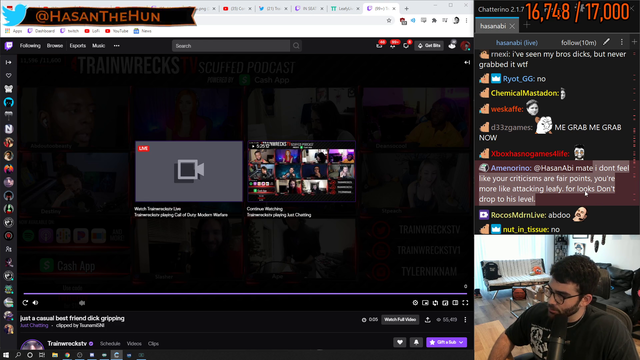Open the Browse nav item
Viewport: 640px width, 360px height.
[x=55, y=46]
